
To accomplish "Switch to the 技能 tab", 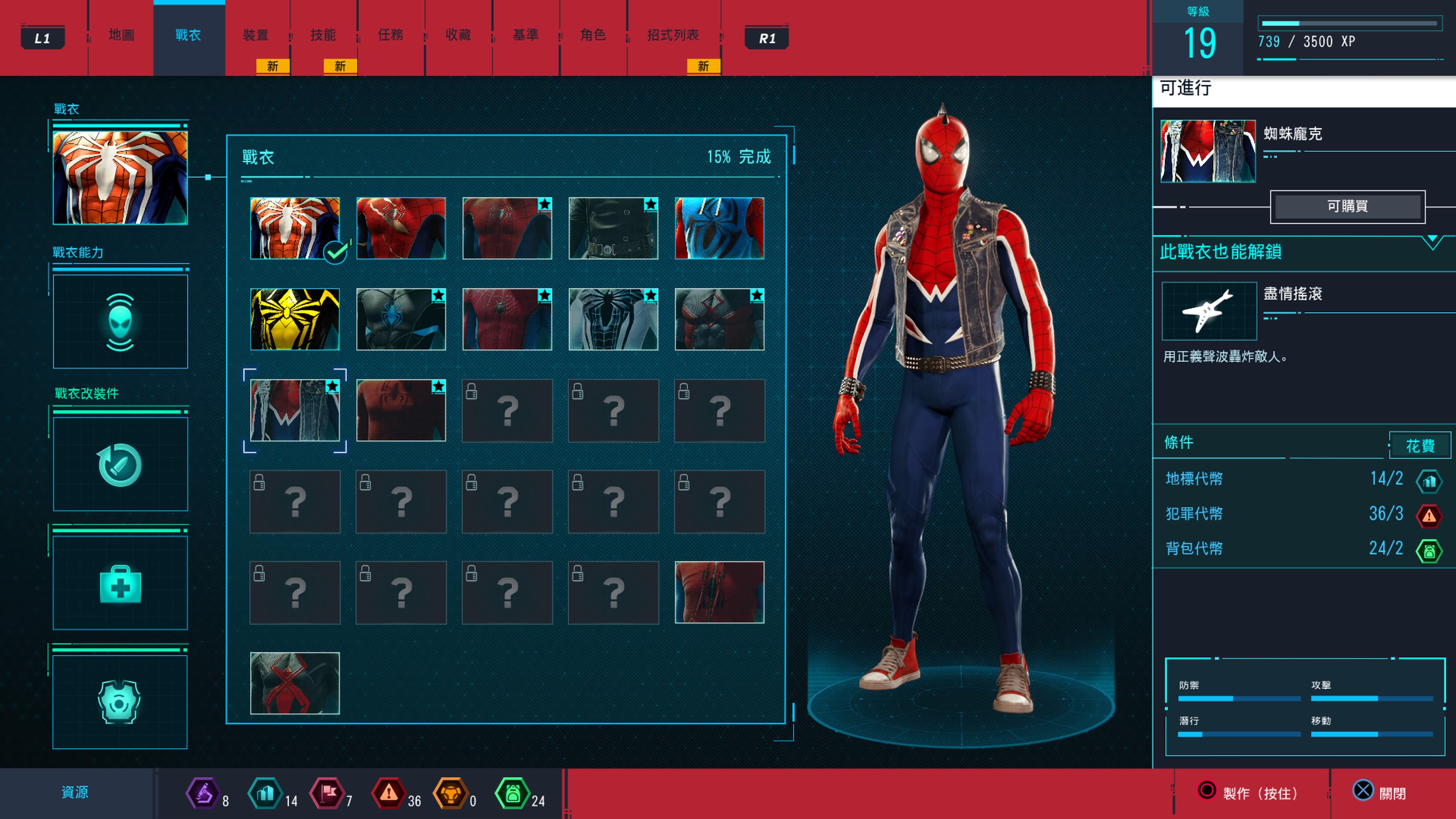I will tap(323, 35).
